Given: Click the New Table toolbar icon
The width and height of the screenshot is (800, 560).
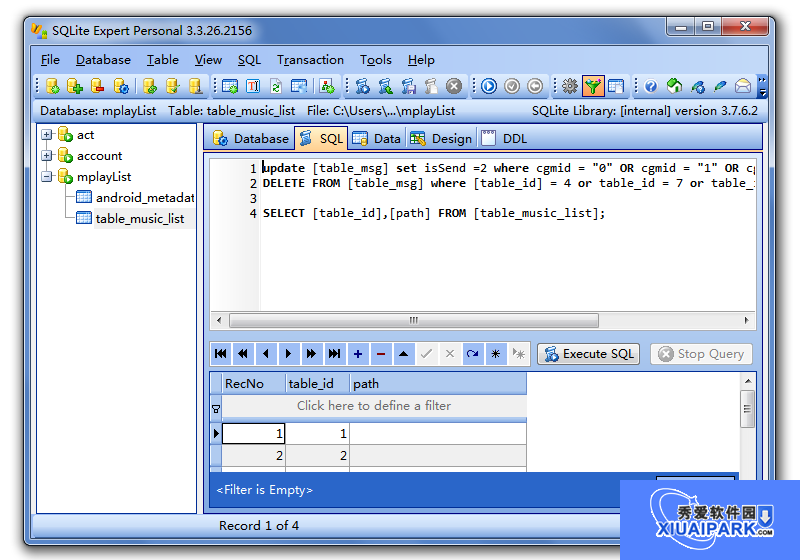Looking at the screenshot, I should coord(230,86).
